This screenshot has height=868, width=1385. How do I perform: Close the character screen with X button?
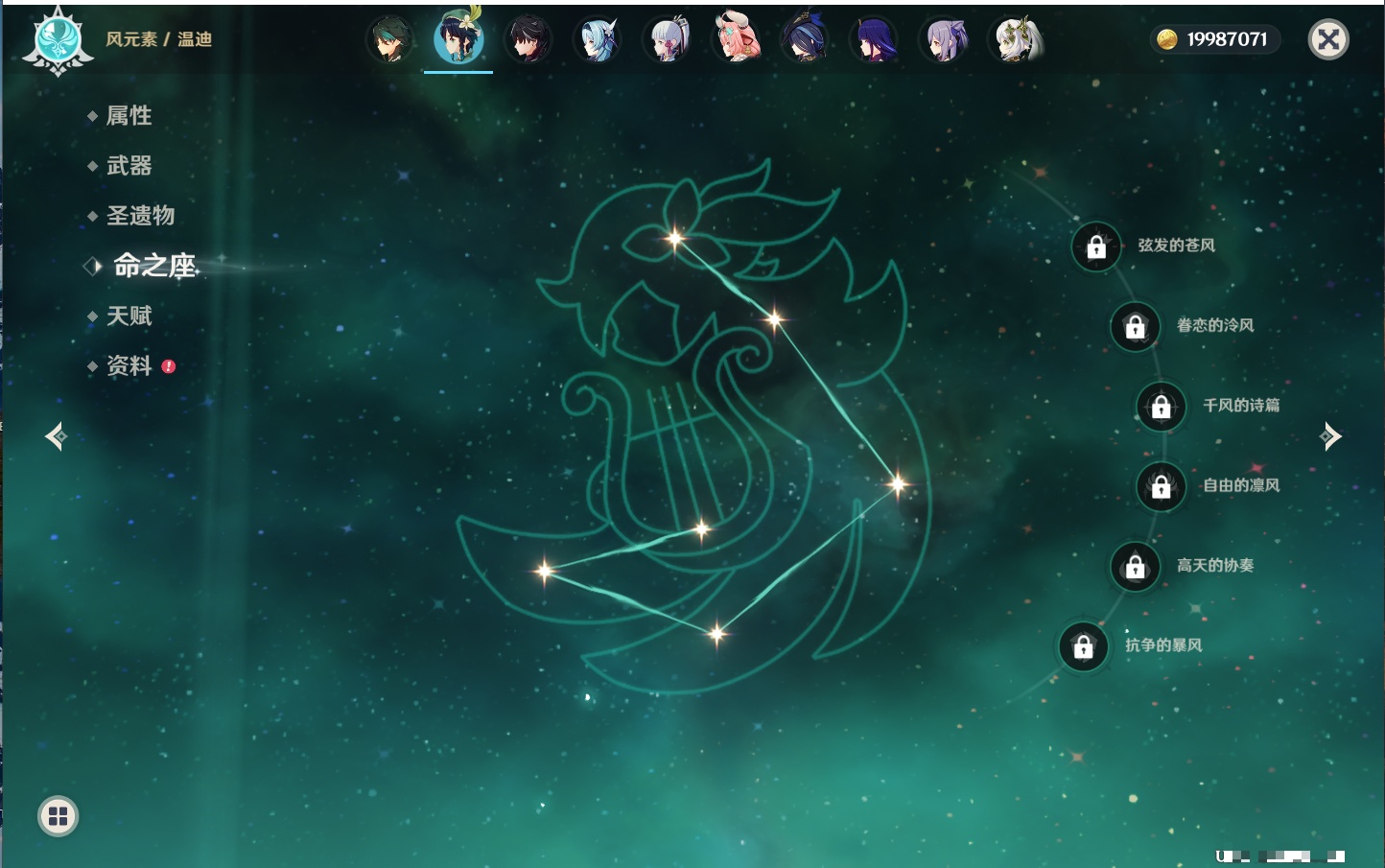1328,39
